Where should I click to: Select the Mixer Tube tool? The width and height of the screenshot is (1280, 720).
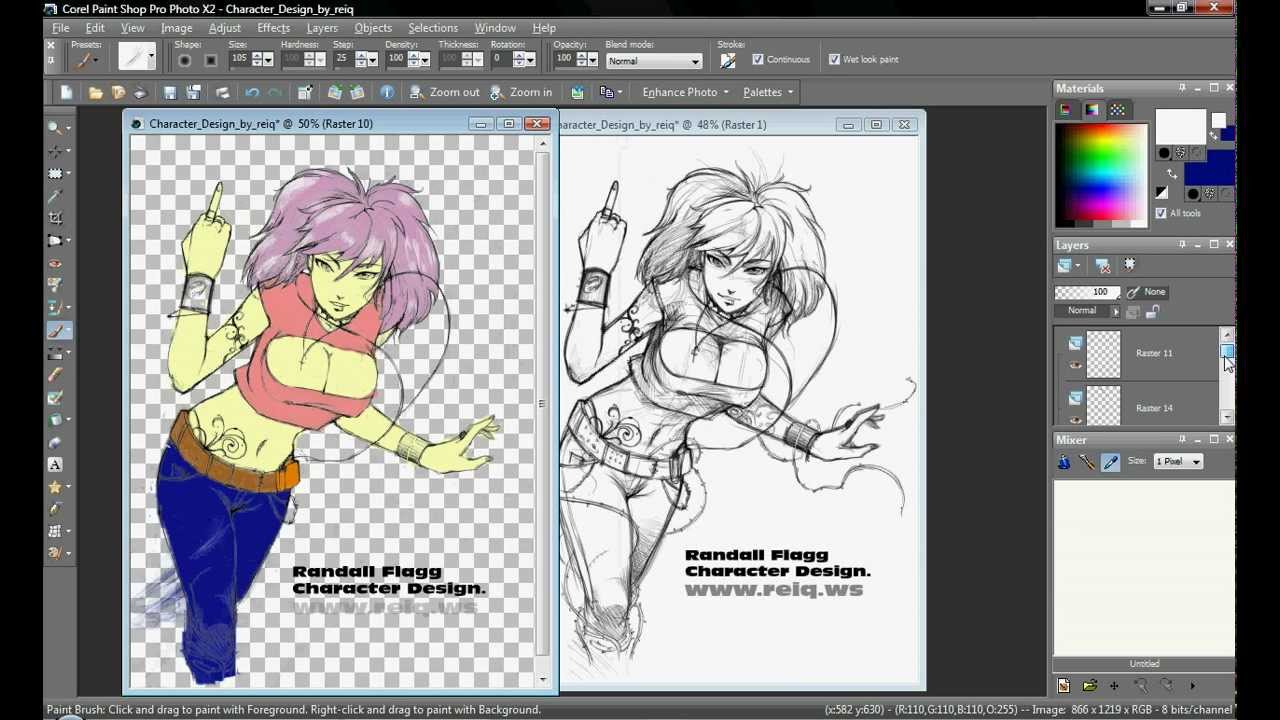point(1064,461)
